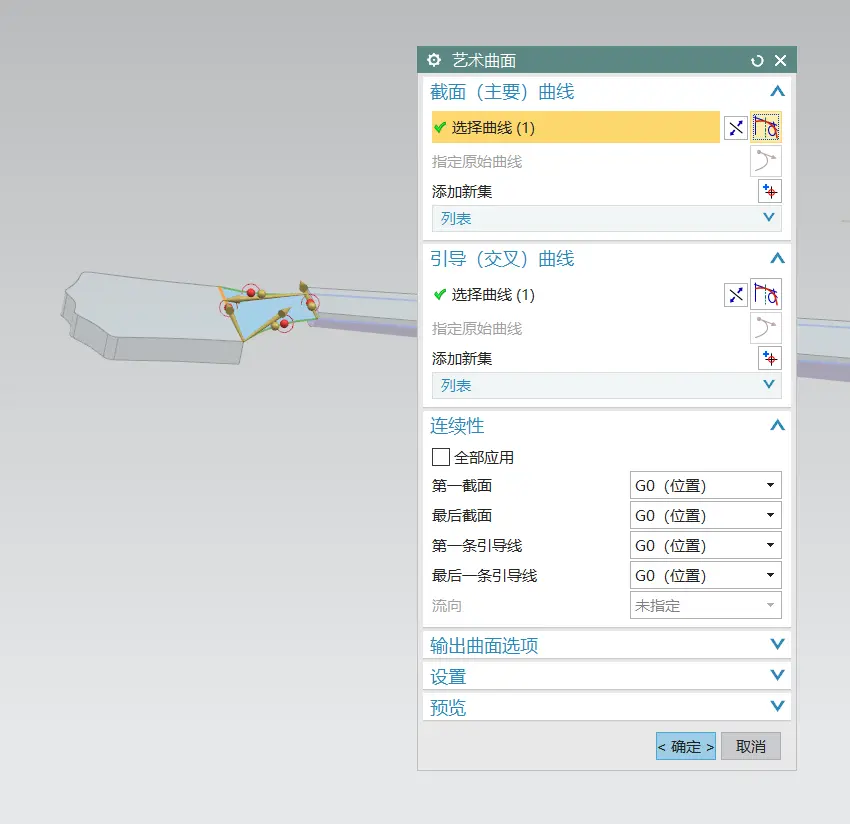The width and height of the screenshot is (850, 824).
Task: Open the 第一截面 continuity dropdown
Action: [705, 485]
